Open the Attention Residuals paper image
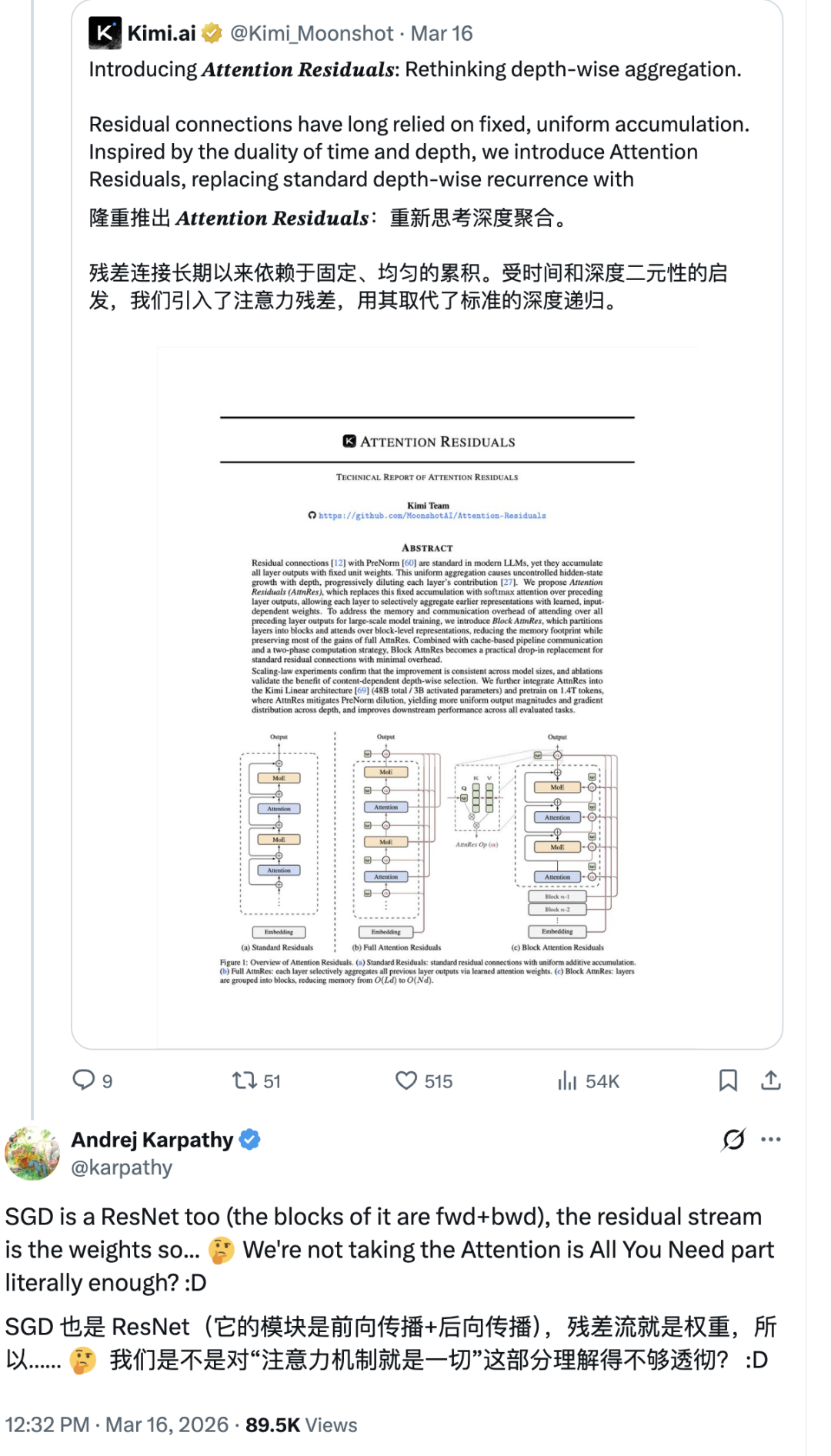 [427, 696]
